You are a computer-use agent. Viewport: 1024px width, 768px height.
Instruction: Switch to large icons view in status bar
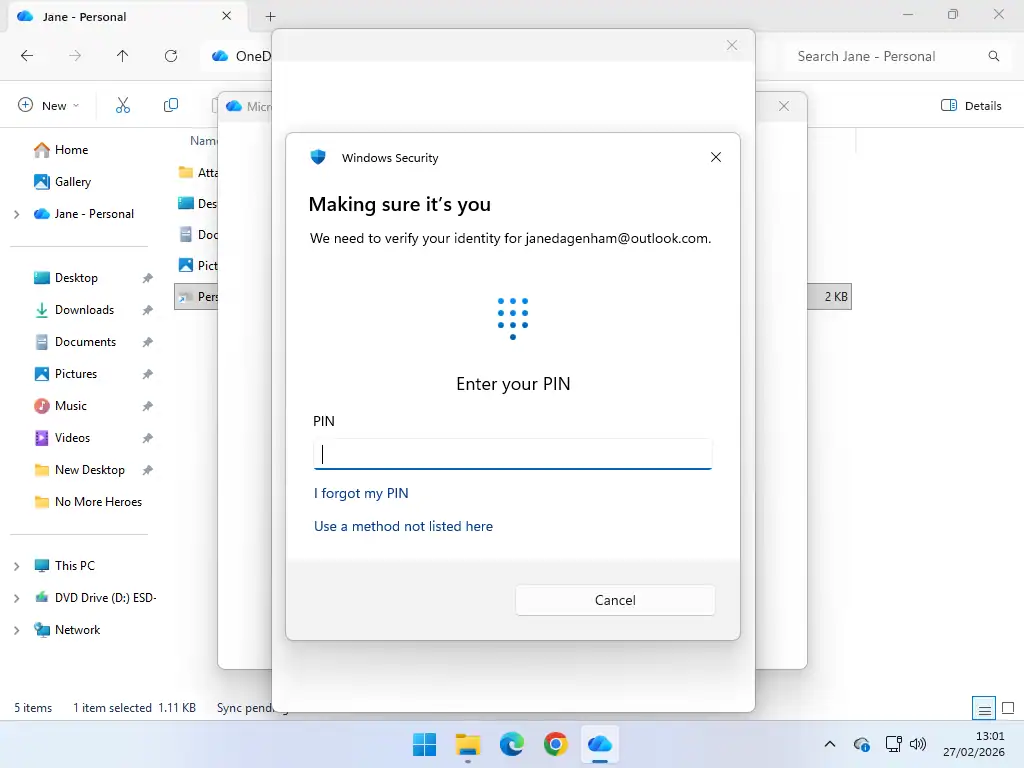point(1007,707)
